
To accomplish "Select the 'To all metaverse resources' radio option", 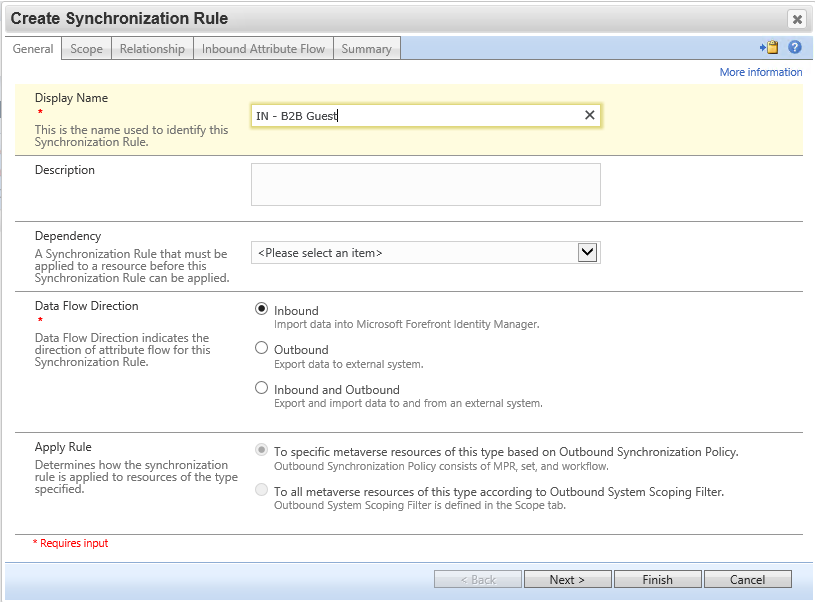I will click(x=261, y=490).
